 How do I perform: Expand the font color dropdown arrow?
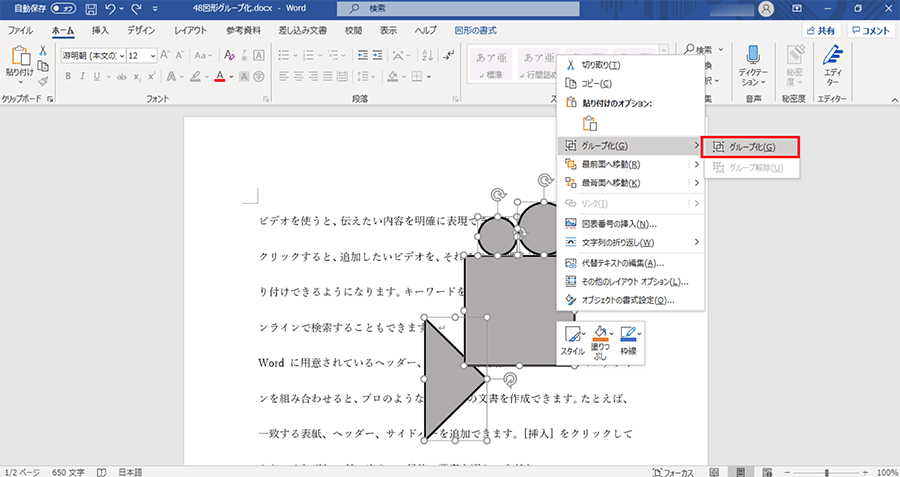click(232, 76)
